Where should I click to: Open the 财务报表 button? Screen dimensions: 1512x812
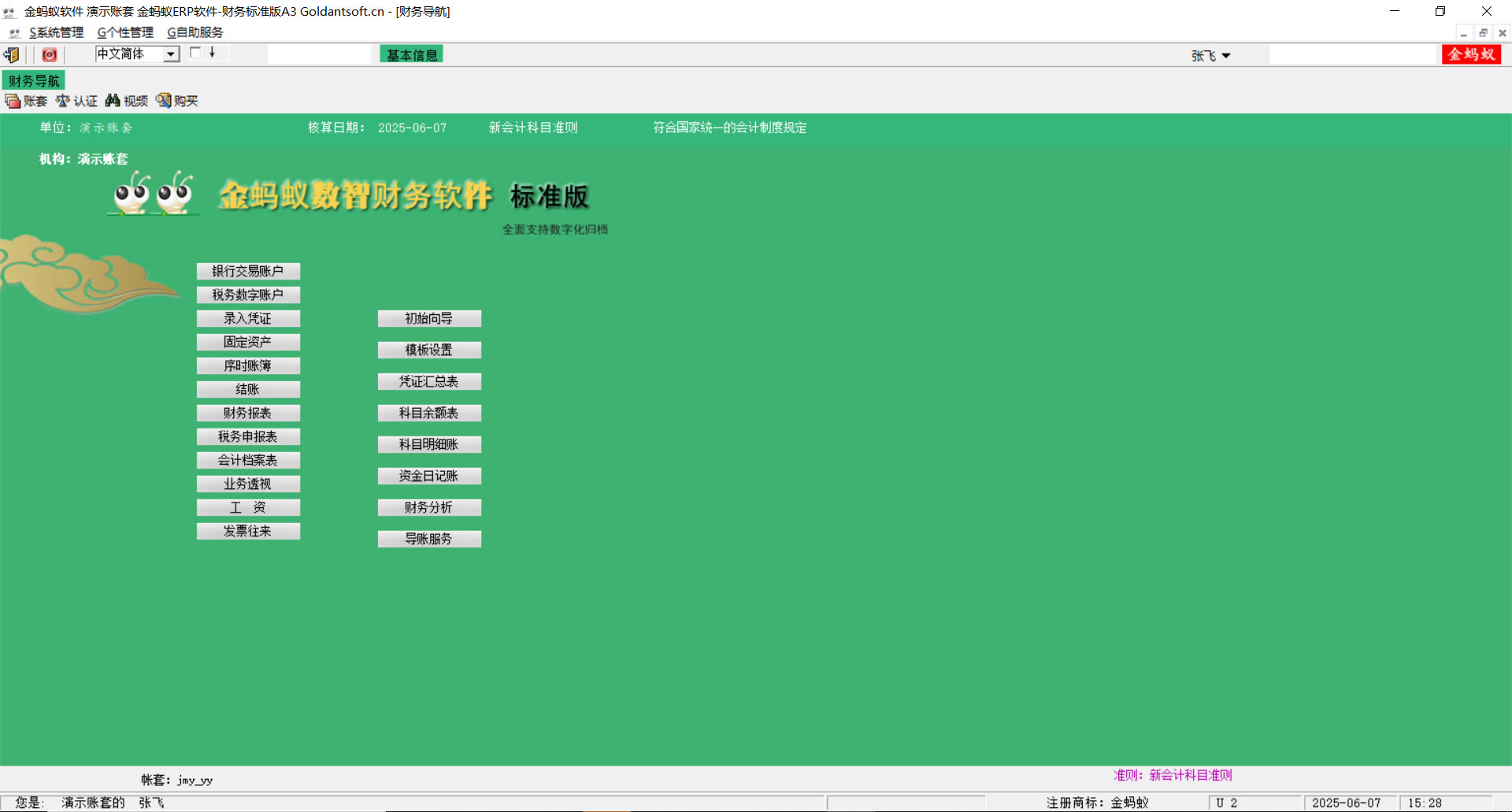pos(248,413)
